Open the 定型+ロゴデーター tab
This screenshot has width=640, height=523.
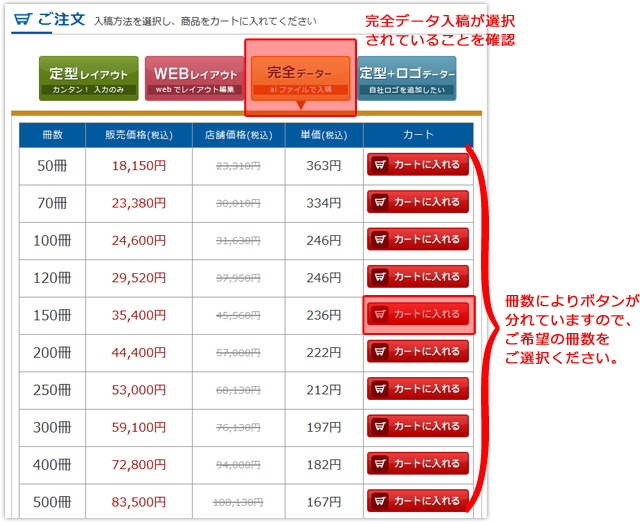pos(407,78)
